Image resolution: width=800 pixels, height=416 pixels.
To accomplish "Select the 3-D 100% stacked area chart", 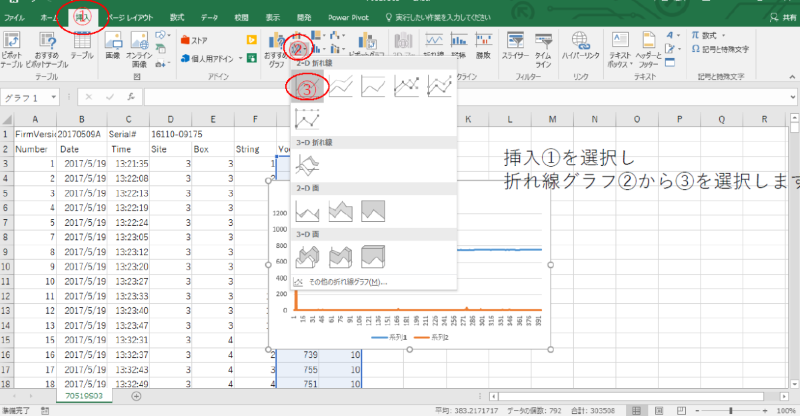I will click(374, 256).
